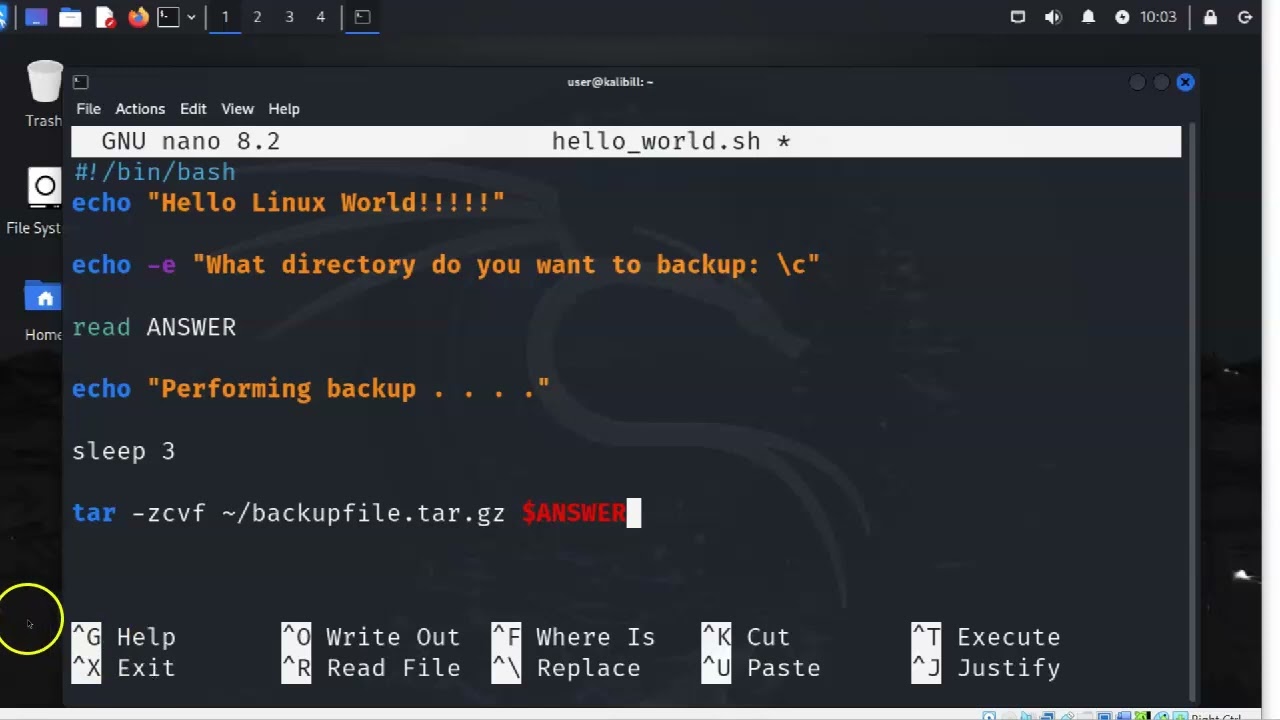Image resolution: width=1280 pixels, height=720 pixels.
Task: Click the -e flag on second echo line
Action: 161,265
